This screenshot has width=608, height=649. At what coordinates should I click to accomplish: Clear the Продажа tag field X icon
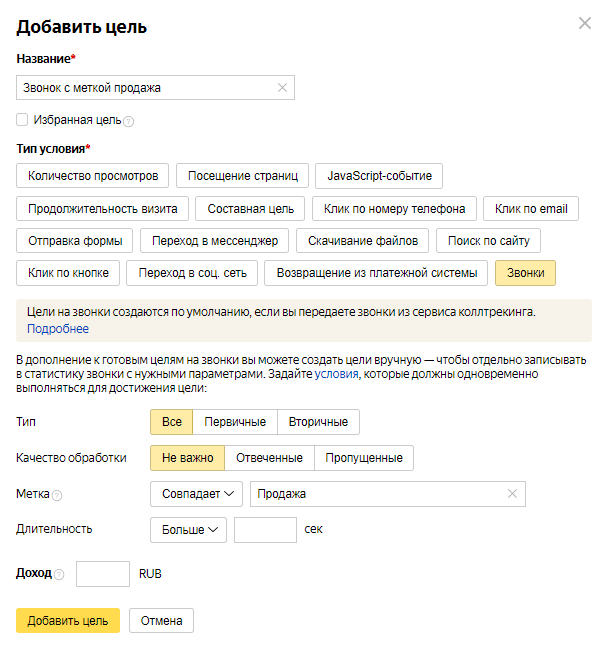[512, 494]
